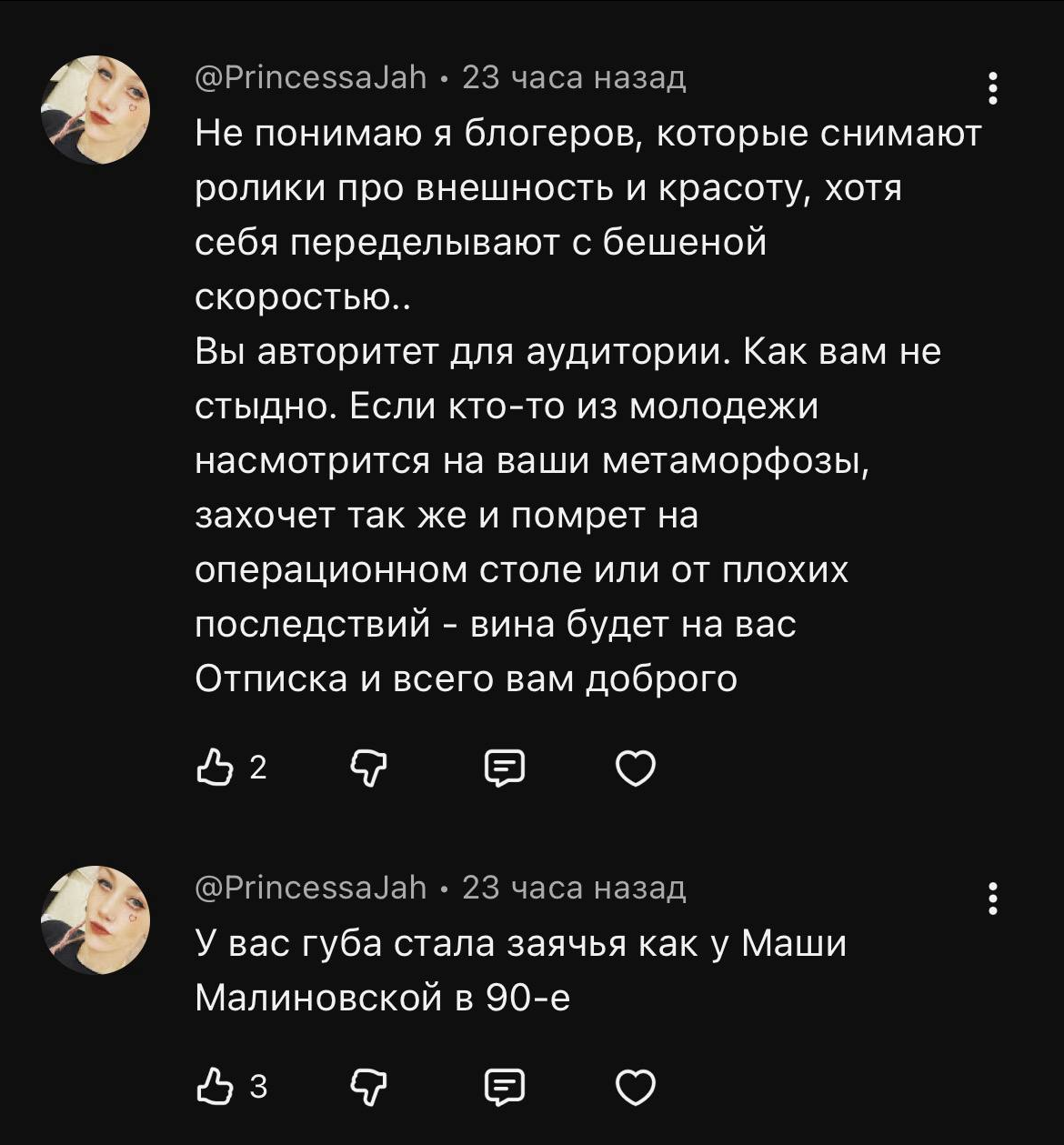1064x1145 pixels.
Task: Open the @PrincessaJah username above the "У вас губа" comment
Action: 311,887
